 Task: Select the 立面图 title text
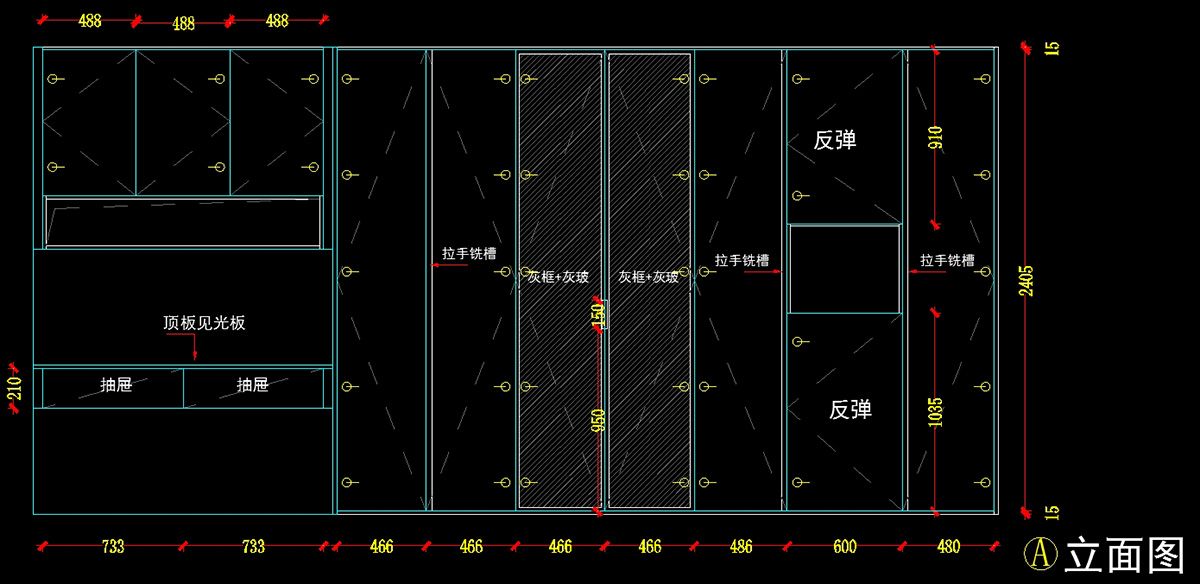point(1125,554)
